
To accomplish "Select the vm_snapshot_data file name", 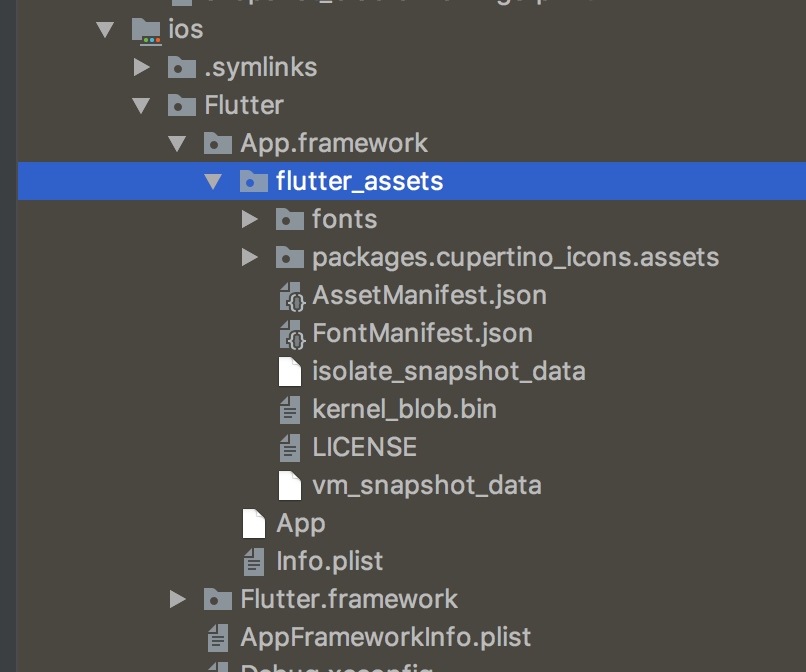I will point(426,485).
